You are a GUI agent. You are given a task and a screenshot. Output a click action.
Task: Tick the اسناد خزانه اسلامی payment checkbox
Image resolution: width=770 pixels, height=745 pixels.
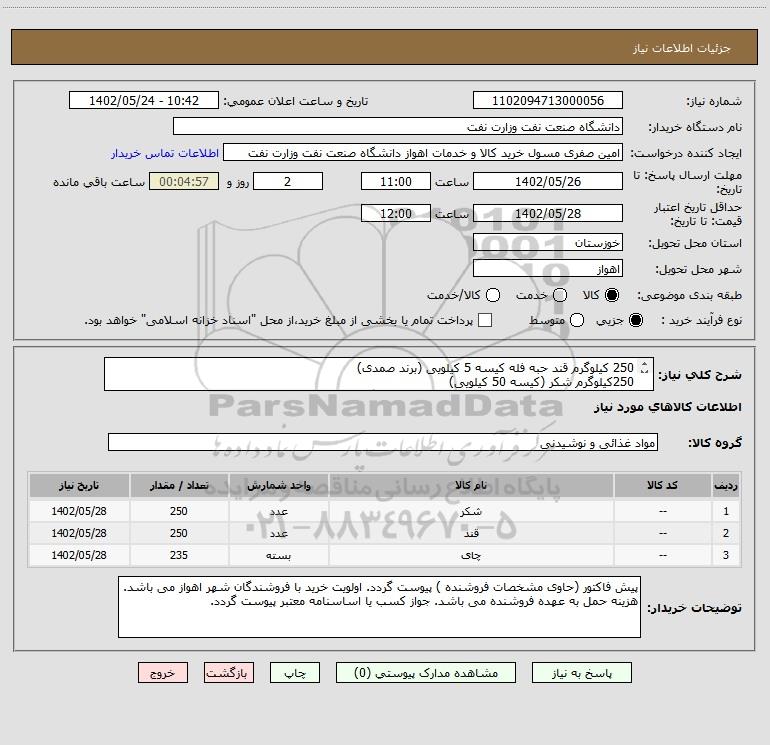tap(485, 320)
